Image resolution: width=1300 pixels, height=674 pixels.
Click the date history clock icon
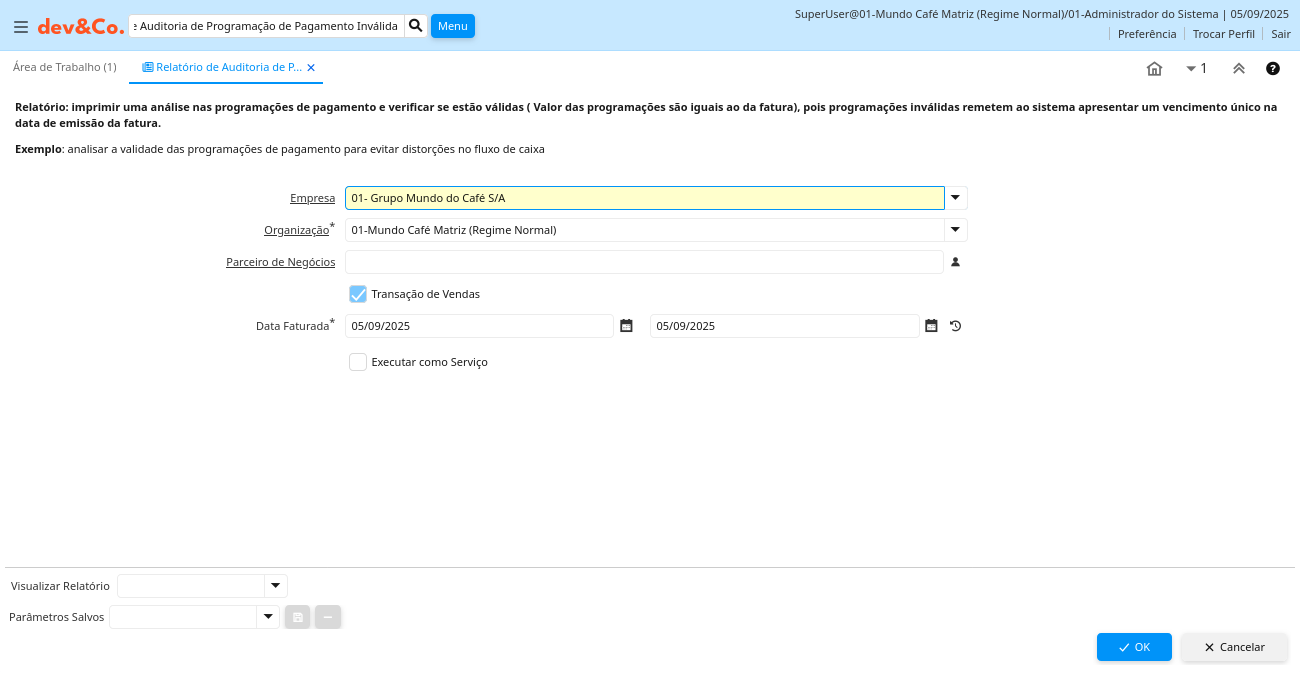955,326
